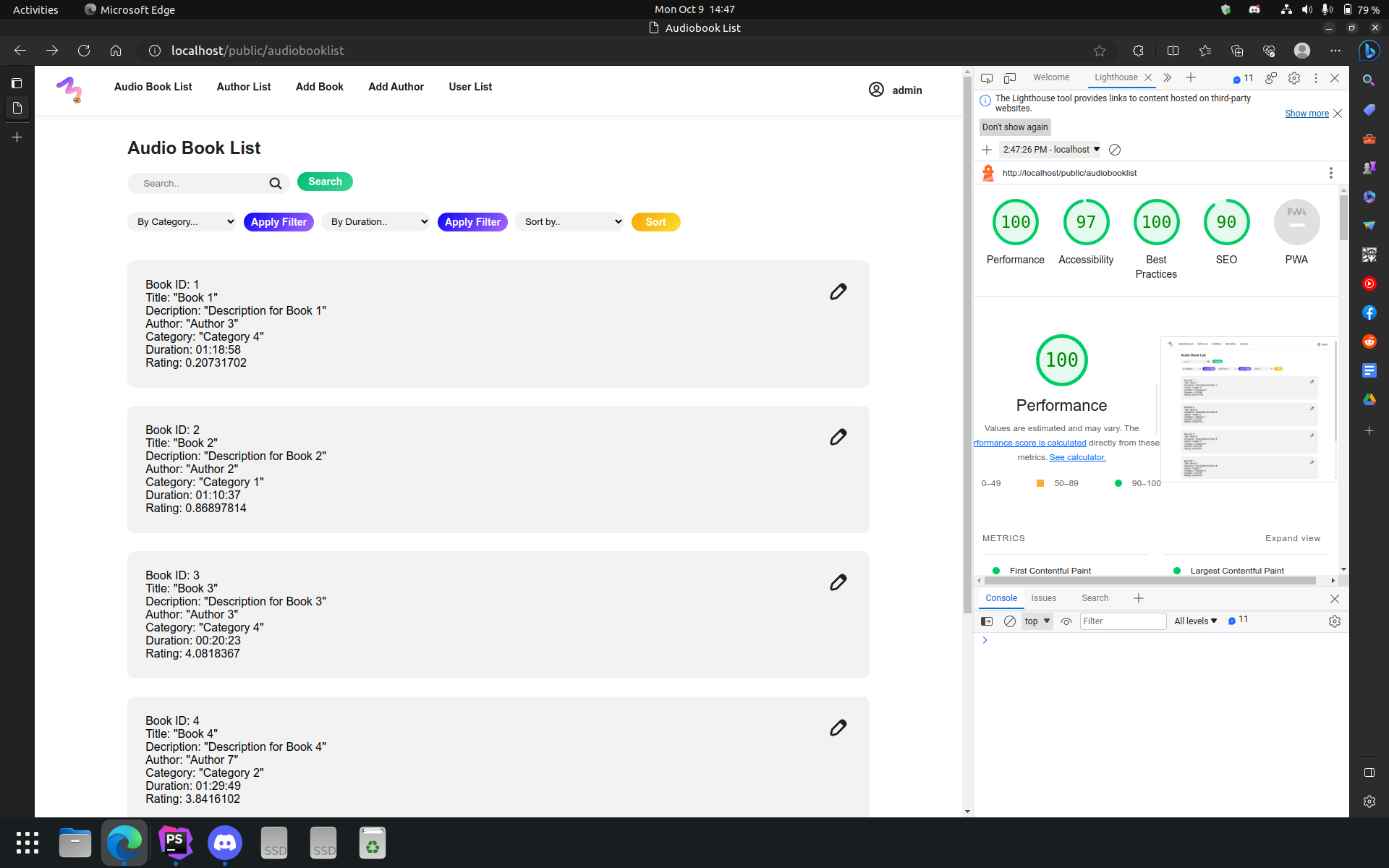This screenshot has width=1389, height=868.
Task: Click the search magnifier icon in the search box
Action: click(275, 184)
